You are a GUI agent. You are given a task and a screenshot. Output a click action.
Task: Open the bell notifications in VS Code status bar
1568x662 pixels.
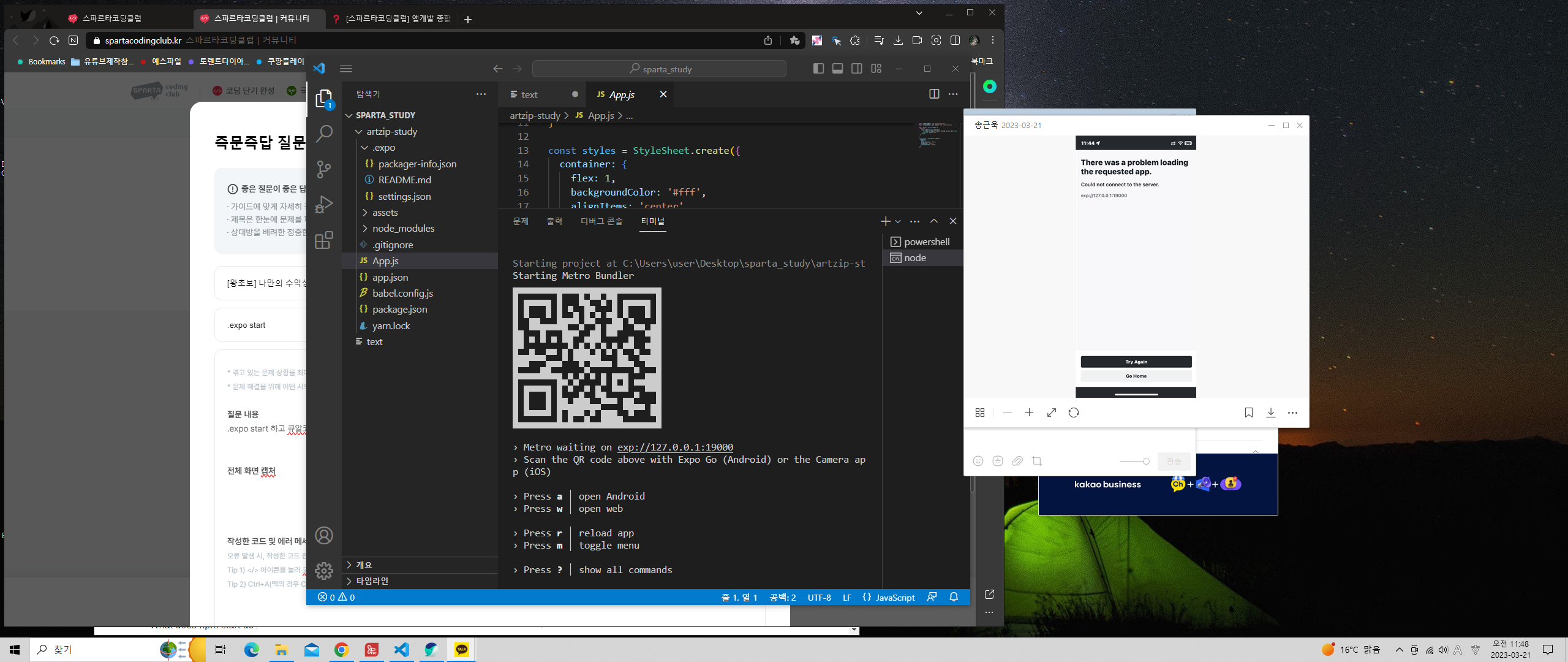(x=954, y=597)
